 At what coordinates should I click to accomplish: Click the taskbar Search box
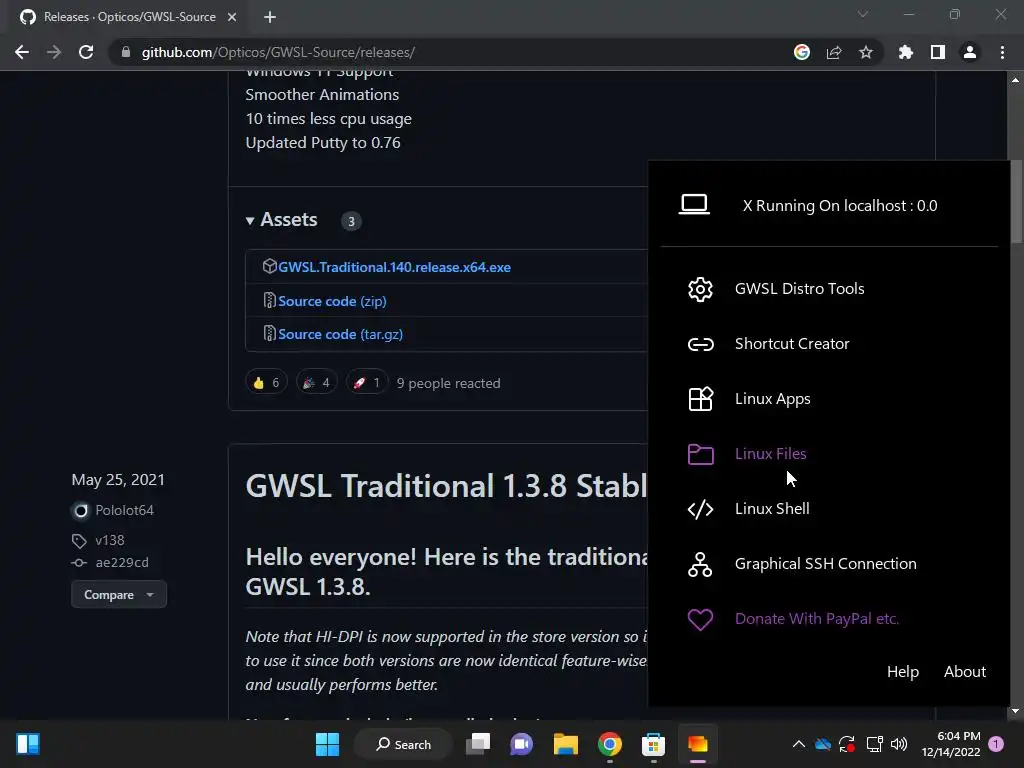404,744
